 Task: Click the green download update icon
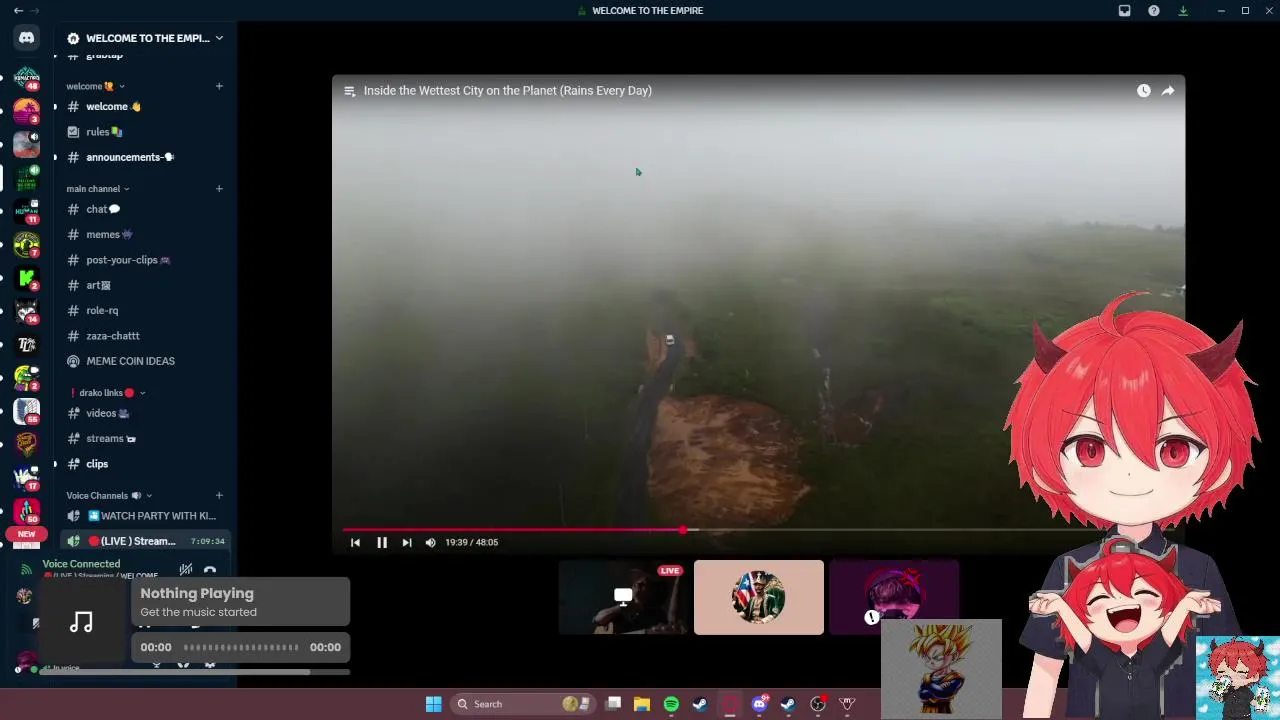click(1183, 10)
